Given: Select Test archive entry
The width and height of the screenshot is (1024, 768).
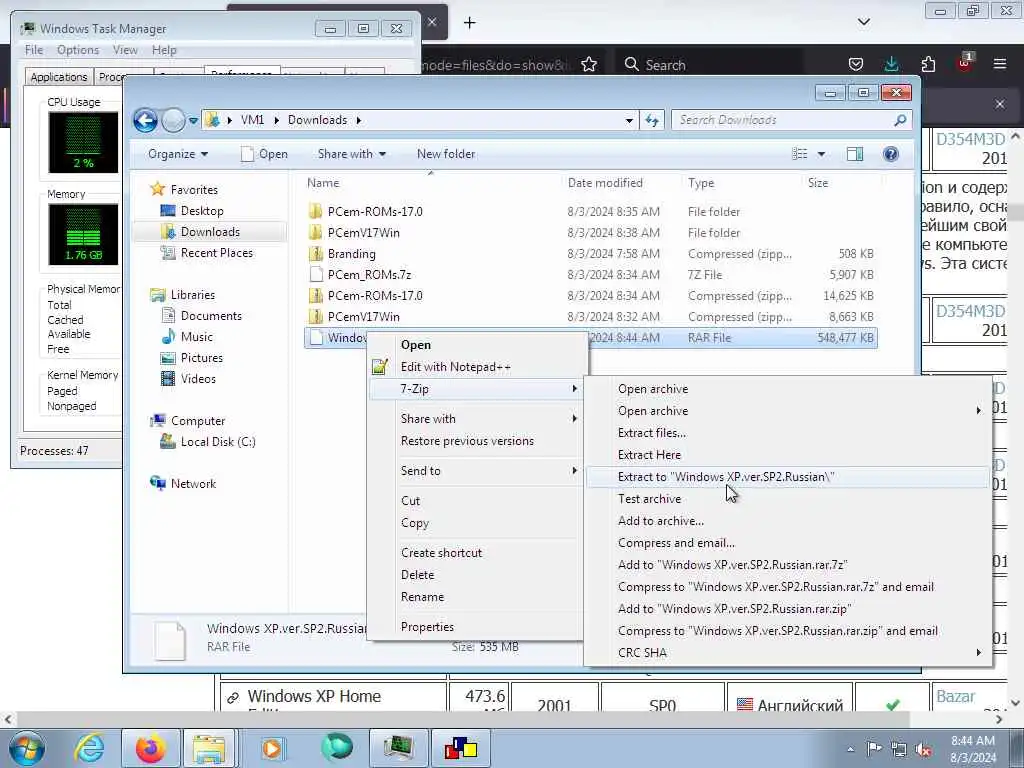Looking at the screenshot, I should (788, 499).
